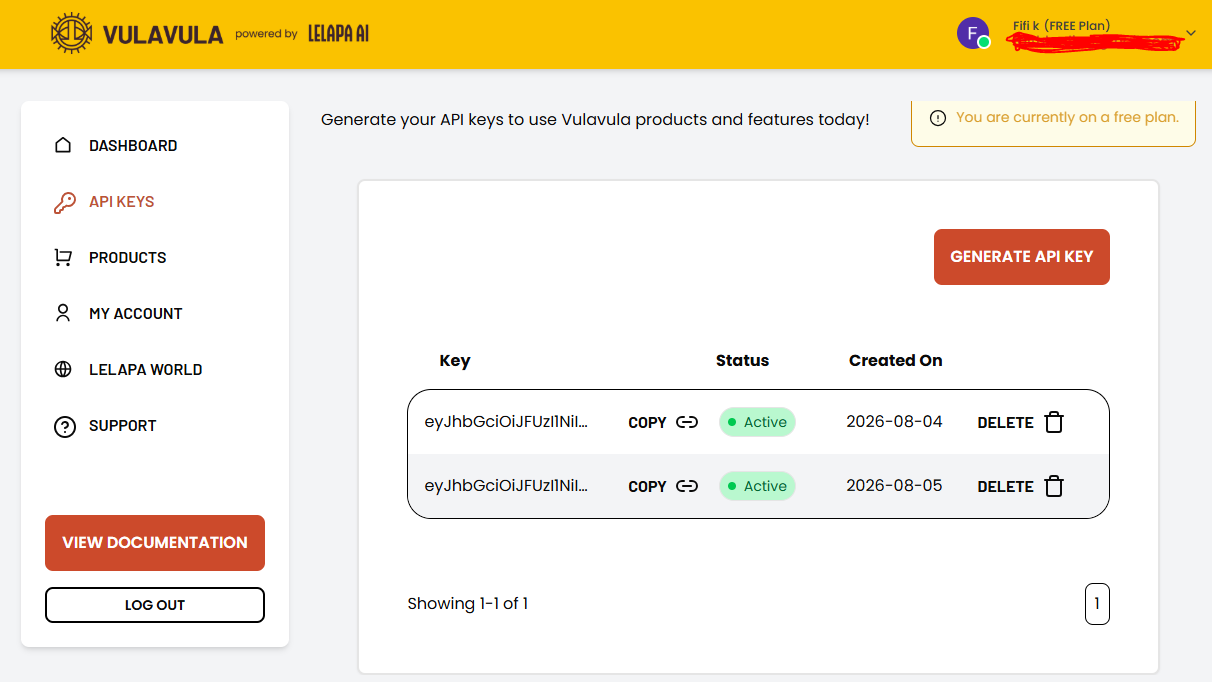Click the 2026-08-04 created date
1212x682 pixels.
[894, 421]
